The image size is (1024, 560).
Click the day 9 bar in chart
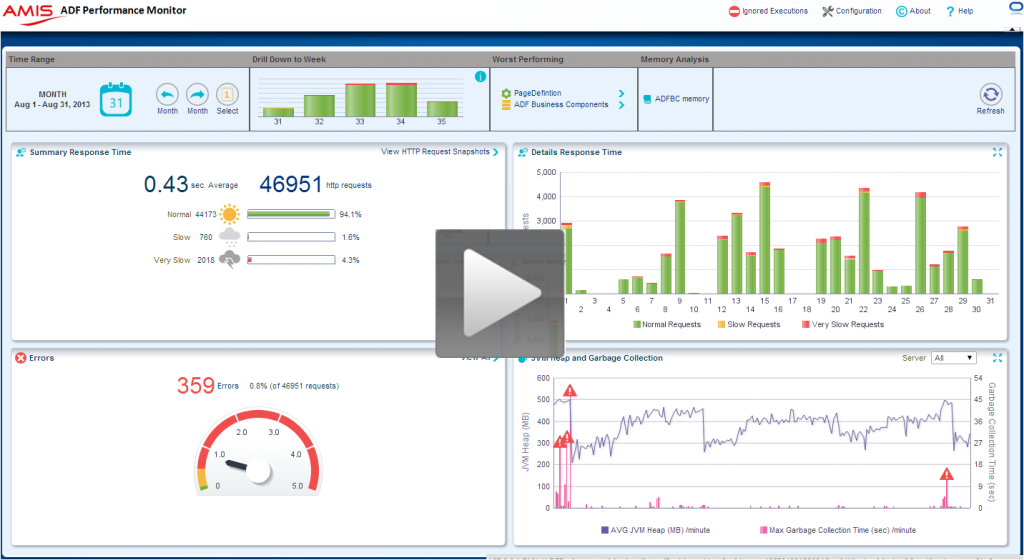tap(680, 247)
